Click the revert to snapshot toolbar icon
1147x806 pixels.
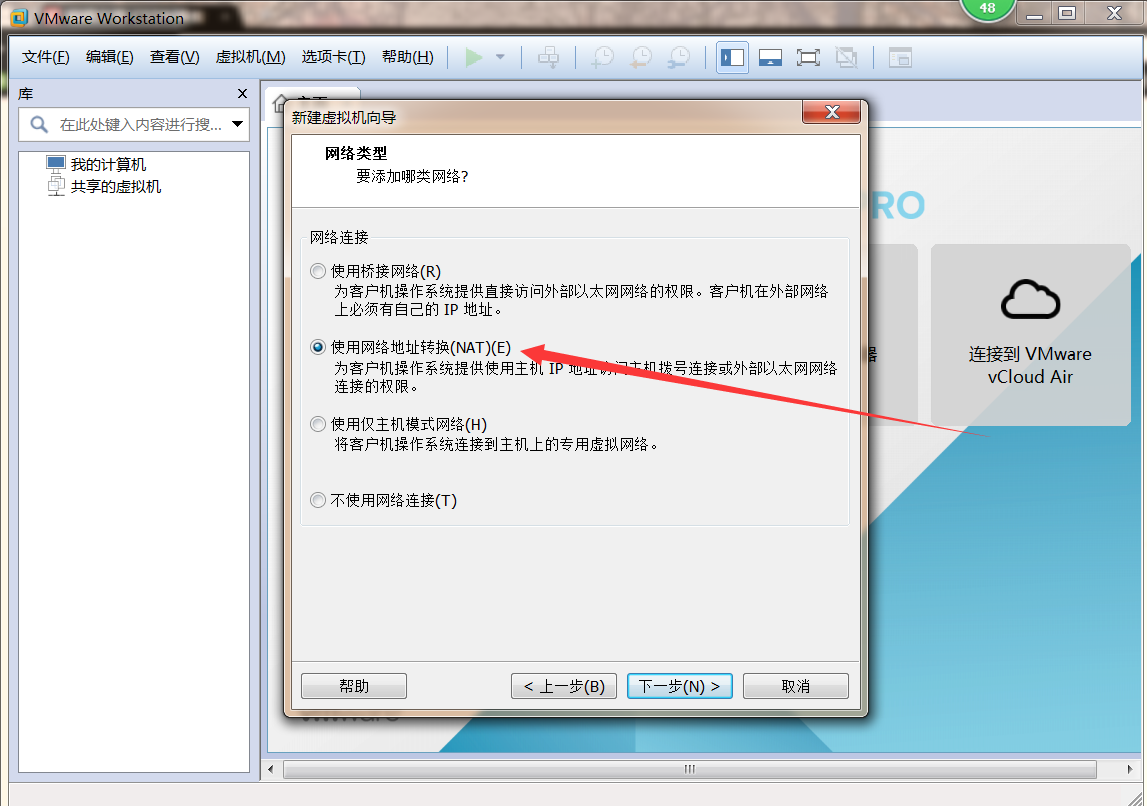click(x=641, y=57)
